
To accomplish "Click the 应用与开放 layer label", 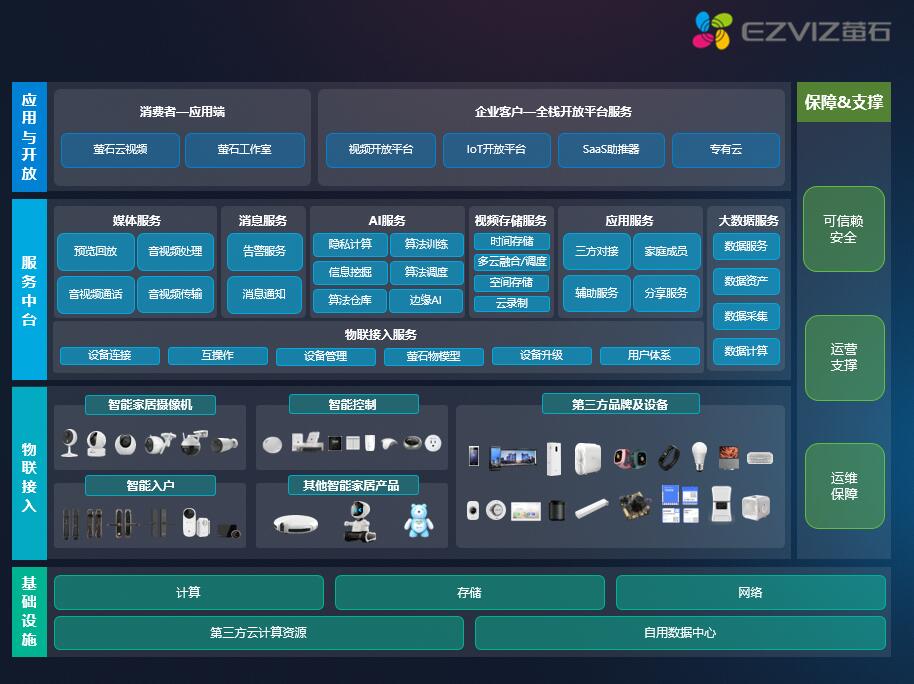I will point(29,137).
